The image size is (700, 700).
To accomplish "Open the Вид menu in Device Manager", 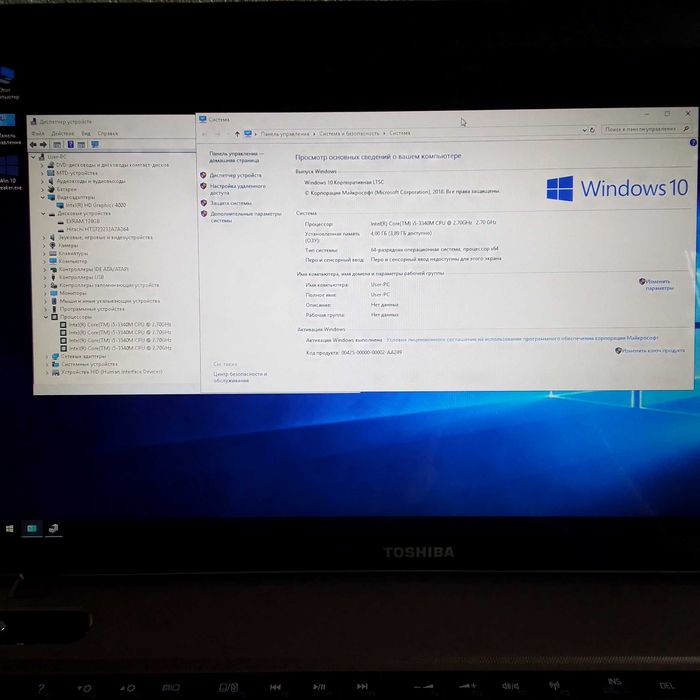I will pos(86,133).
